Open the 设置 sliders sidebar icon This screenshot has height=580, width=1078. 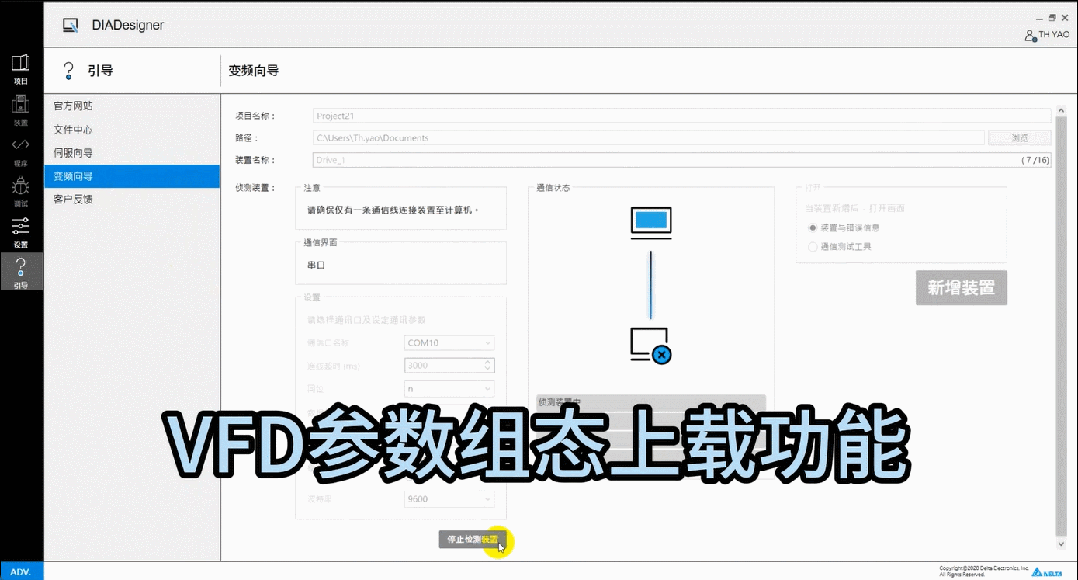(x=21, y=232)
